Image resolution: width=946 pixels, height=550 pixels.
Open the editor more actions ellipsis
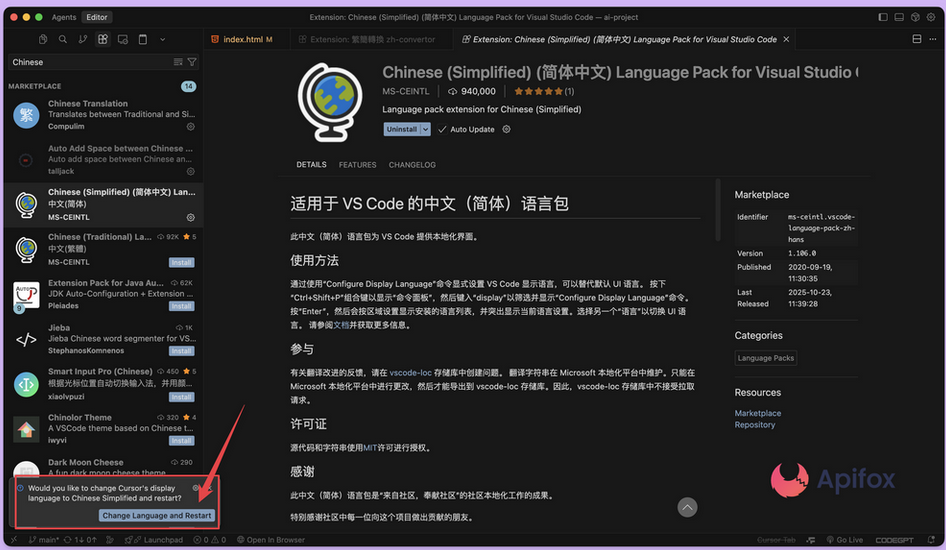pyautogui.click(x=933, y=39)
